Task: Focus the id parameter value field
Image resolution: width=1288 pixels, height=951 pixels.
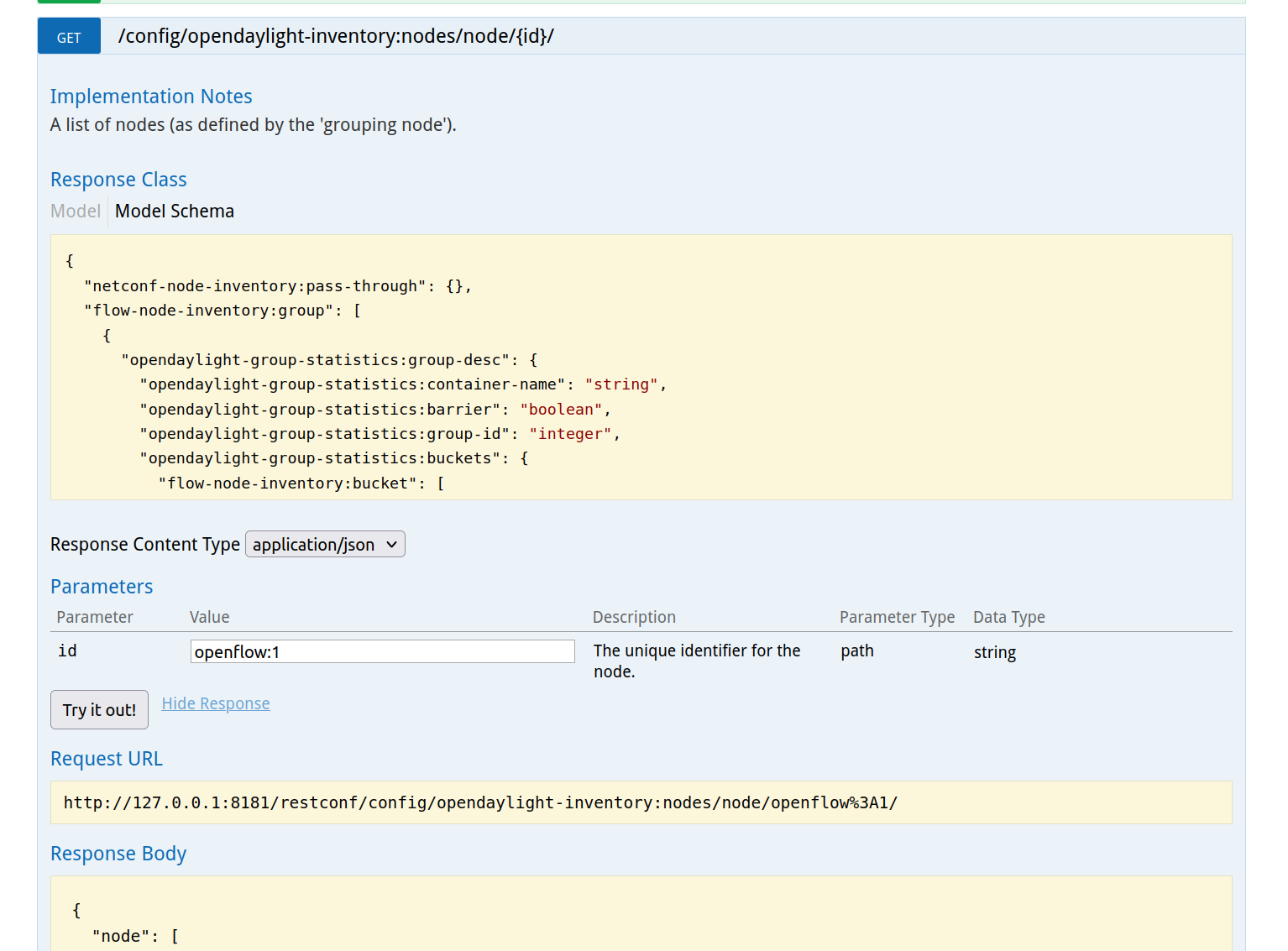Action: tap(382, 651)
